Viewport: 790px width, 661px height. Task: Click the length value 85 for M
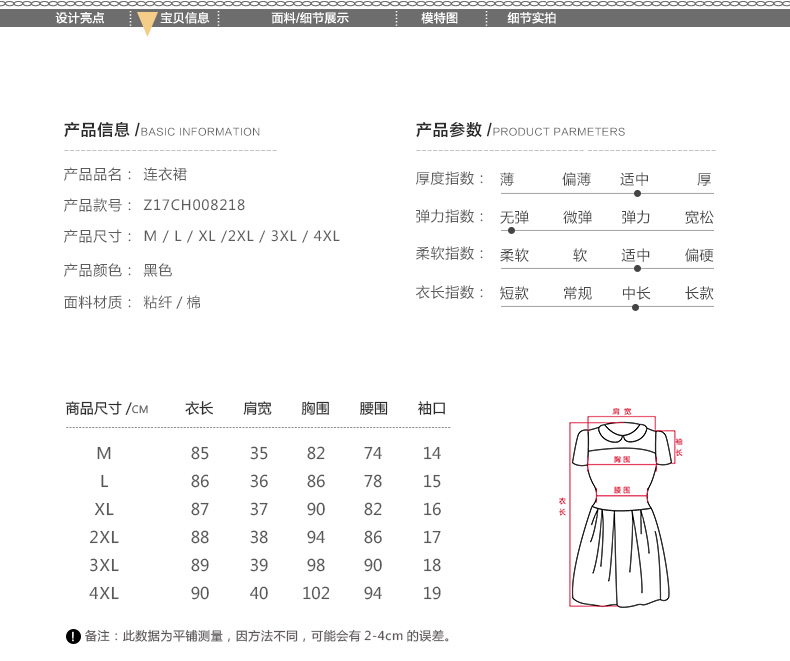click(x=200, y=453)
